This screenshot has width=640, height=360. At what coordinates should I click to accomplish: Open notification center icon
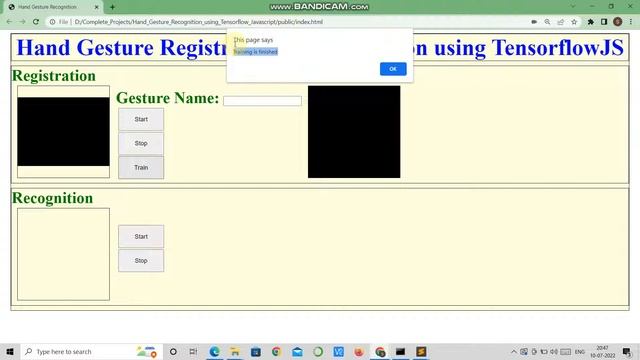627,351
